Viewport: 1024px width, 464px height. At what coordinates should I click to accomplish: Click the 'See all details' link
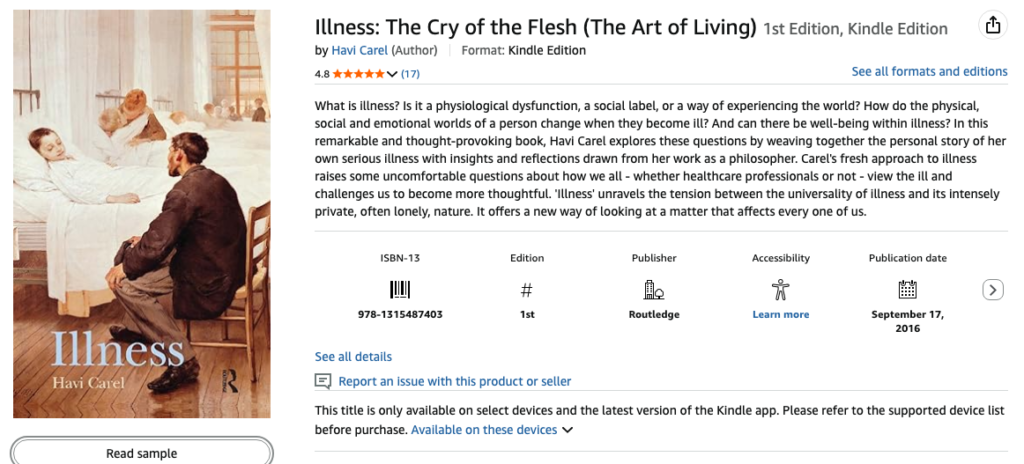tap(353, 357)
